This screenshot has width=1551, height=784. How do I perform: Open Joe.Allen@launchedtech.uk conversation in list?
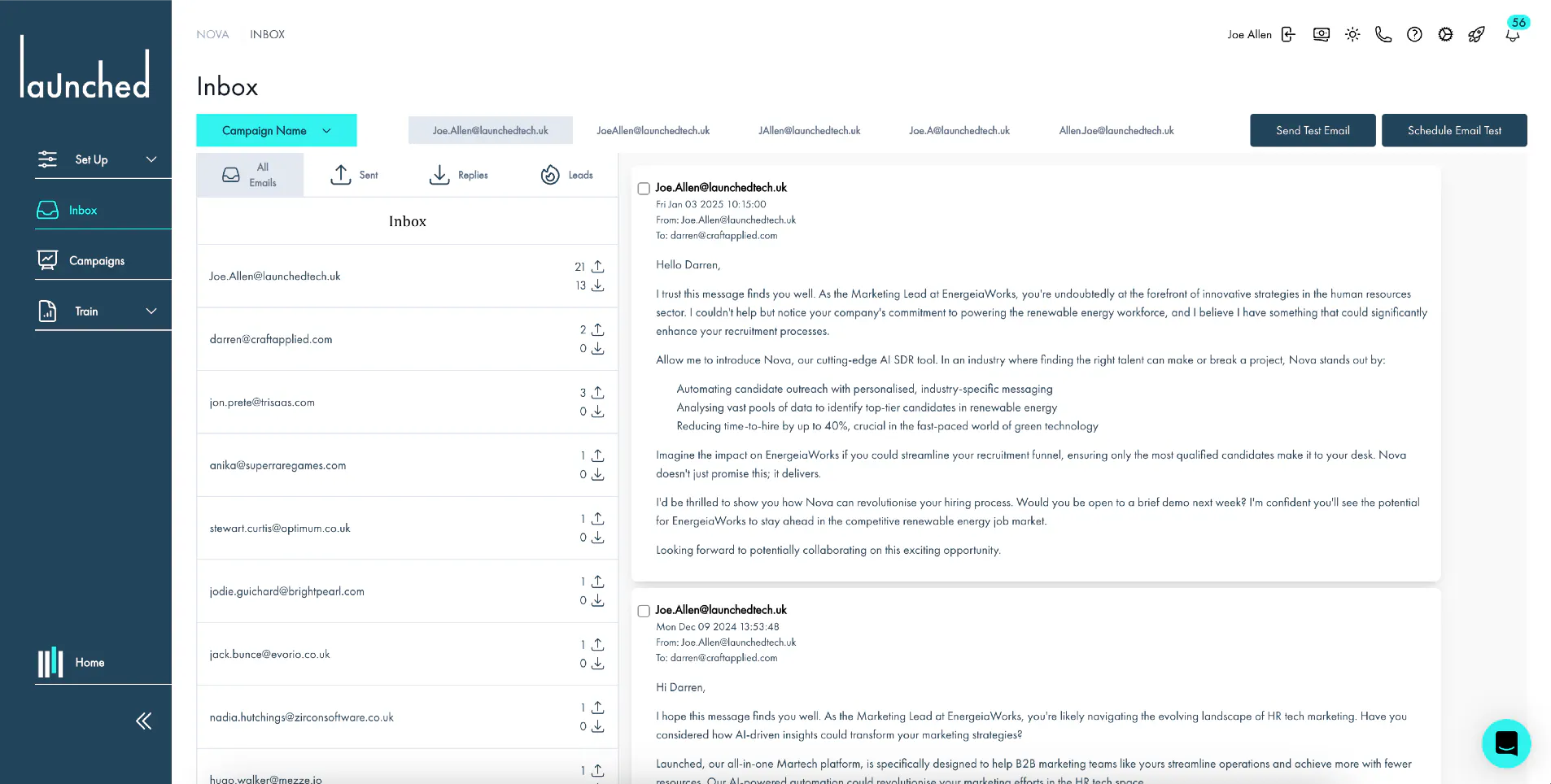click(407, 277)
